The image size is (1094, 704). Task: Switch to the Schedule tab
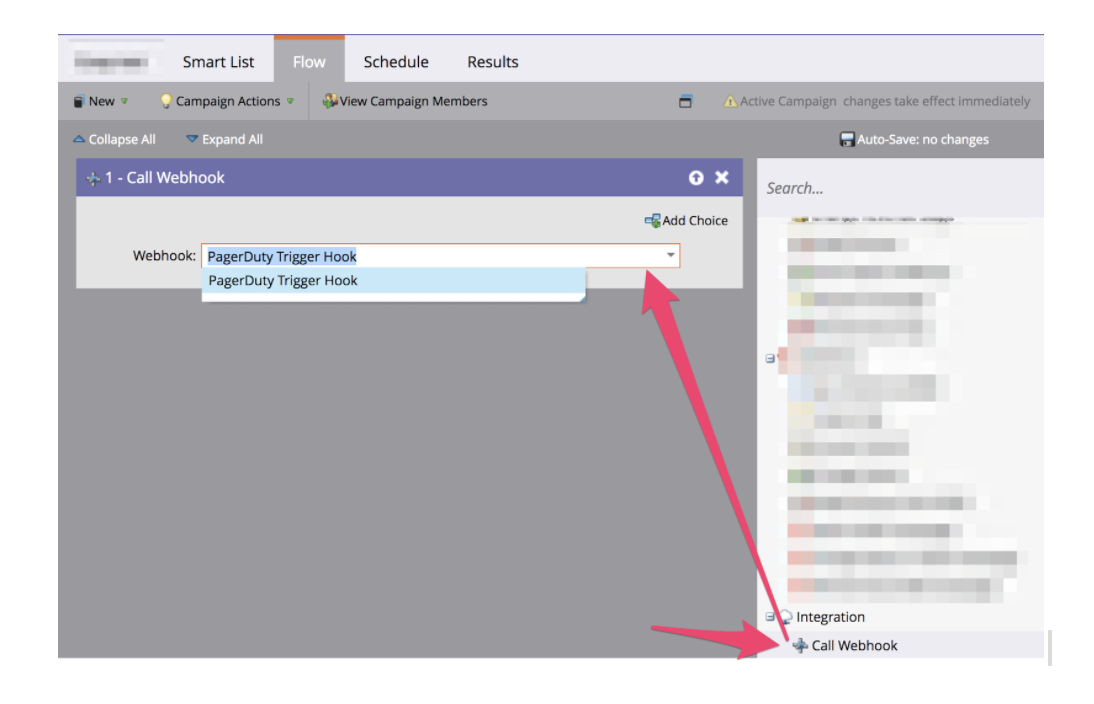point(396,62)
